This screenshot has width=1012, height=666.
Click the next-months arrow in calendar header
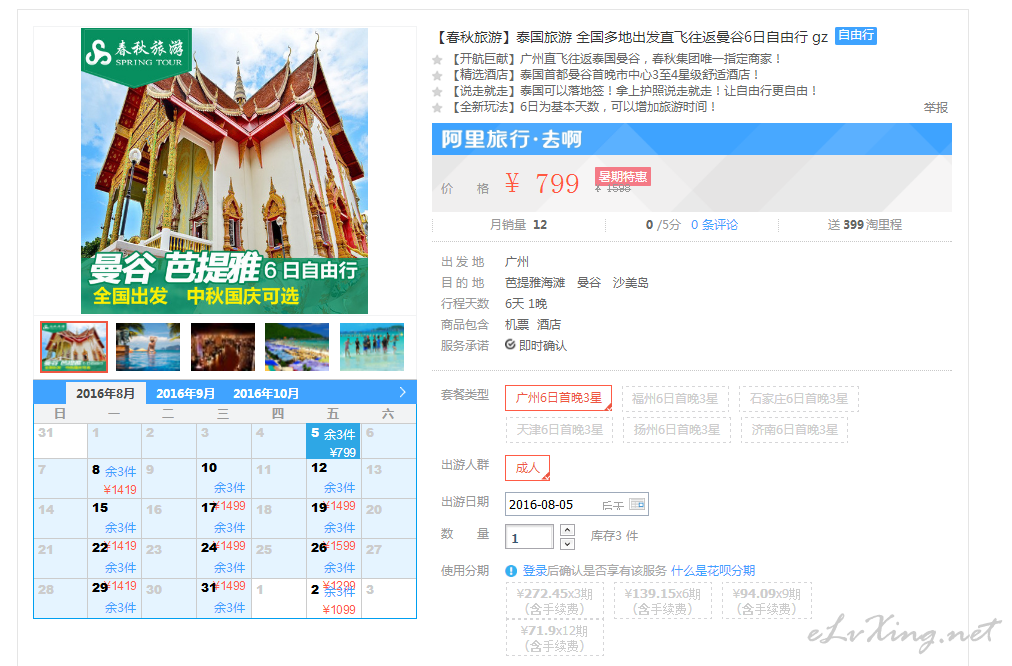click(403, 392)
